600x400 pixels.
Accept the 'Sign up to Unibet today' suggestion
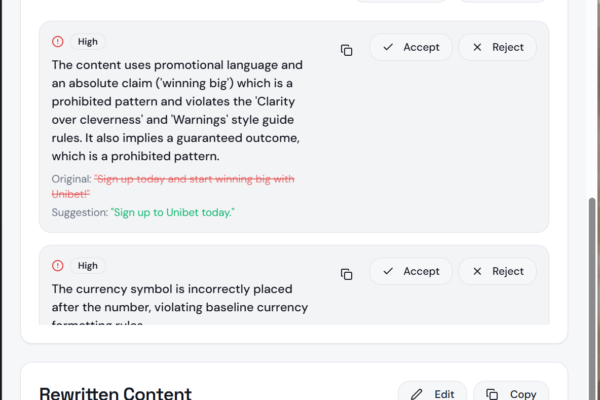tap(411, 47)
